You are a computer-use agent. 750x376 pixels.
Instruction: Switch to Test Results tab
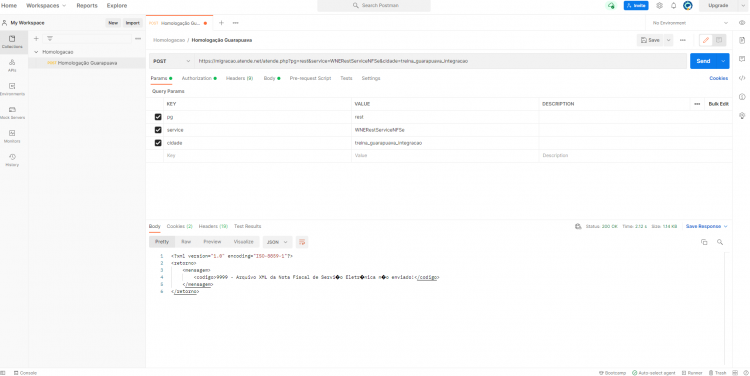pos(247,226)
